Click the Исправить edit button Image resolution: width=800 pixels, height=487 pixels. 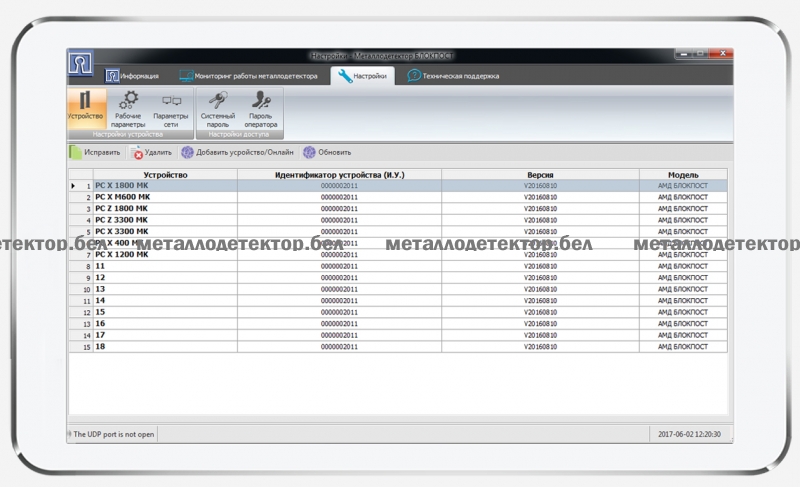coord(95,153)
